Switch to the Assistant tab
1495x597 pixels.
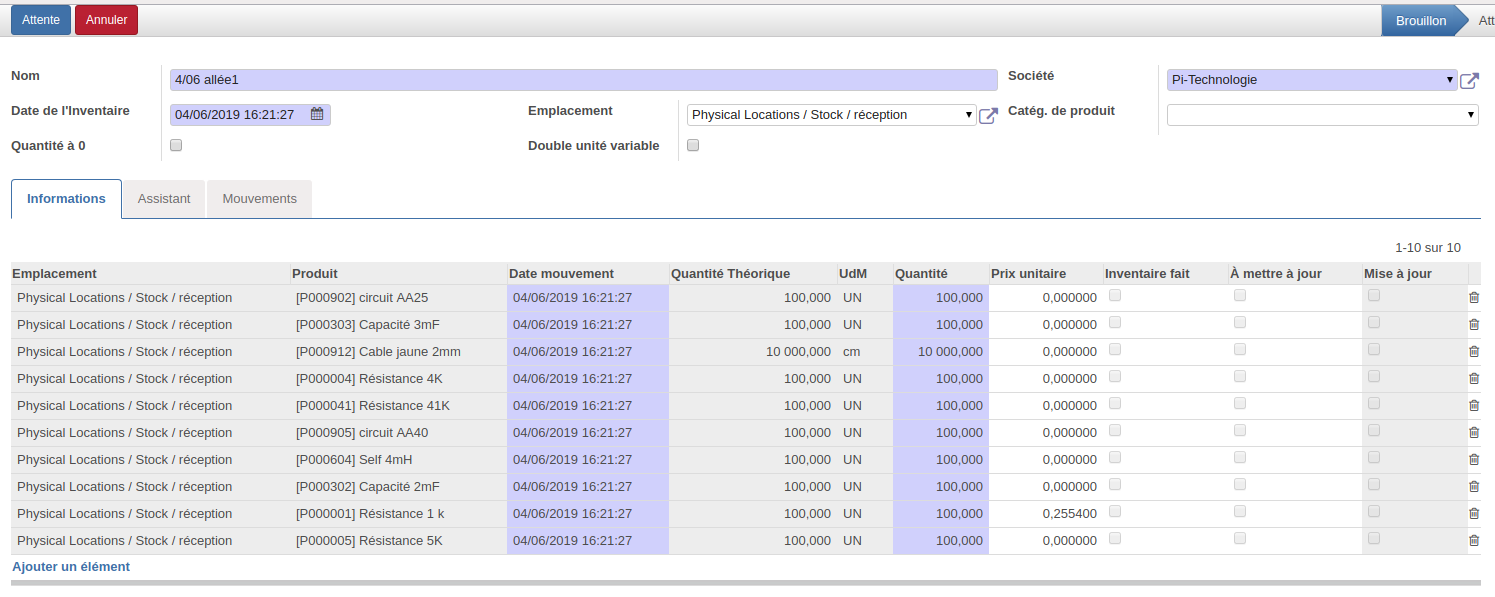[x=164, y=199]
